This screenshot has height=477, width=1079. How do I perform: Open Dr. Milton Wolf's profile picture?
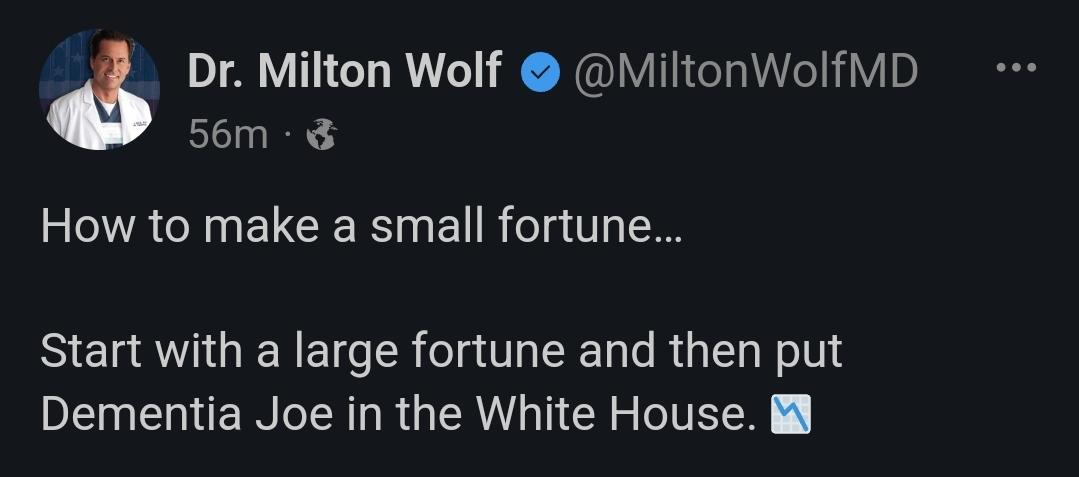pos(99,89)
